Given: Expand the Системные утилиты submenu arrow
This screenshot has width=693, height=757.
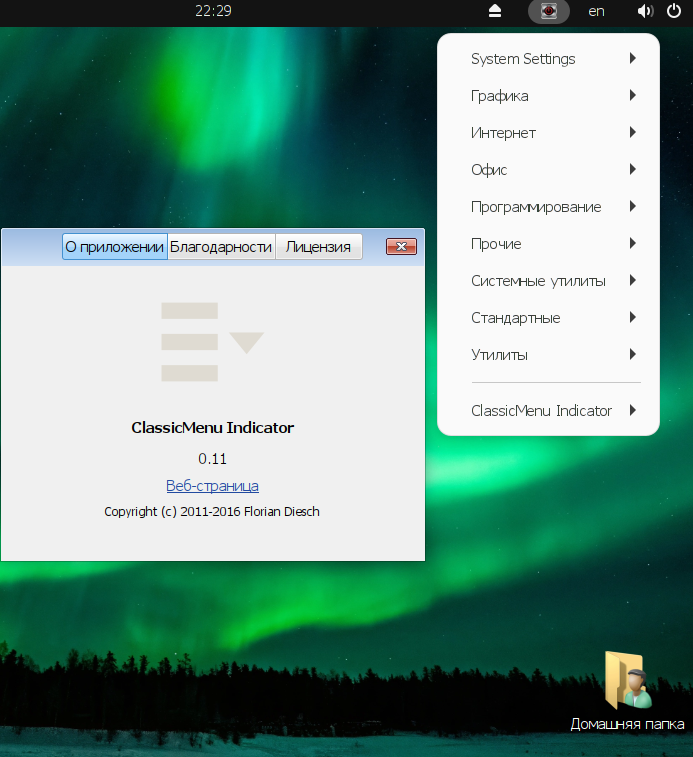Looking at the screenshot, I should click(633, 280).
